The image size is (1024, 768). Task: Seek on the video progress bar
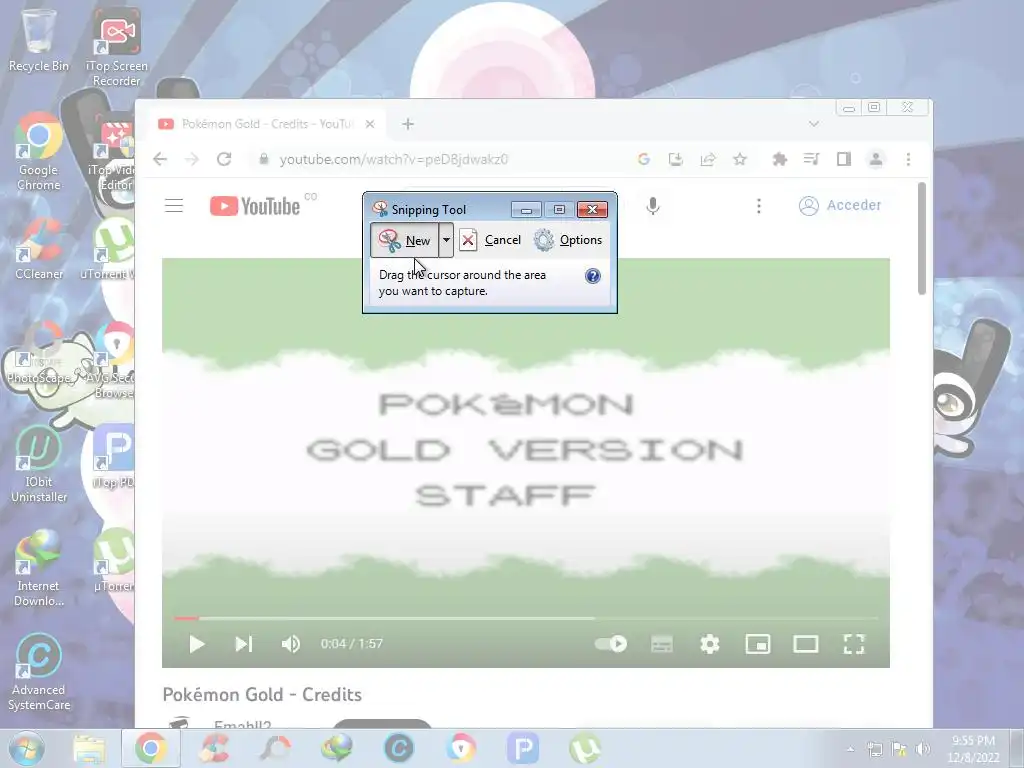[x=526, y=618]
